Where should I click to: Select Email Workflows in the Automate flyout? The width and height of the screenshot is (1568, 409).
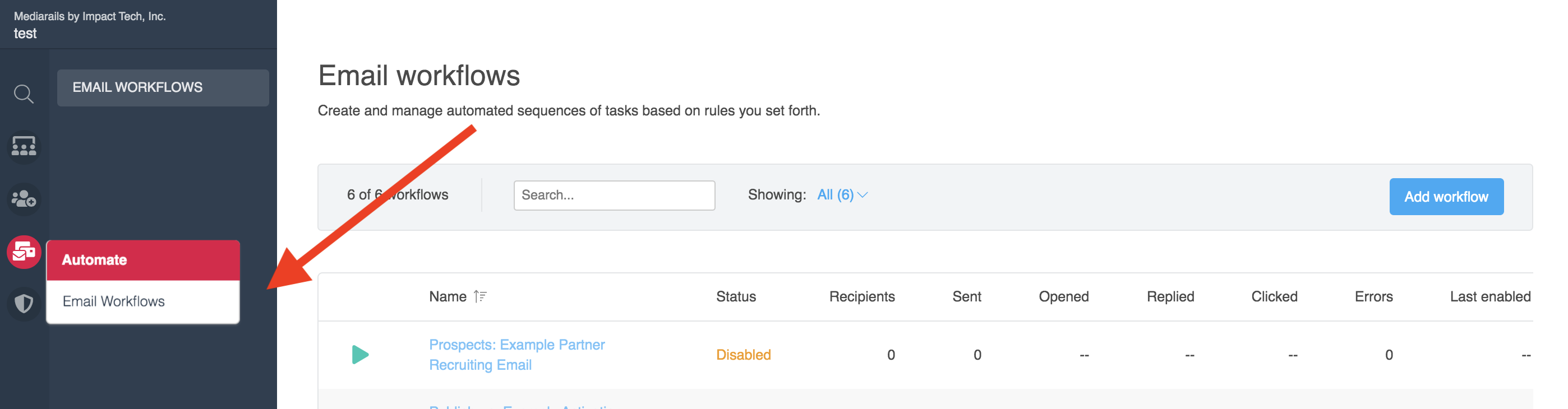click(114, 301)
